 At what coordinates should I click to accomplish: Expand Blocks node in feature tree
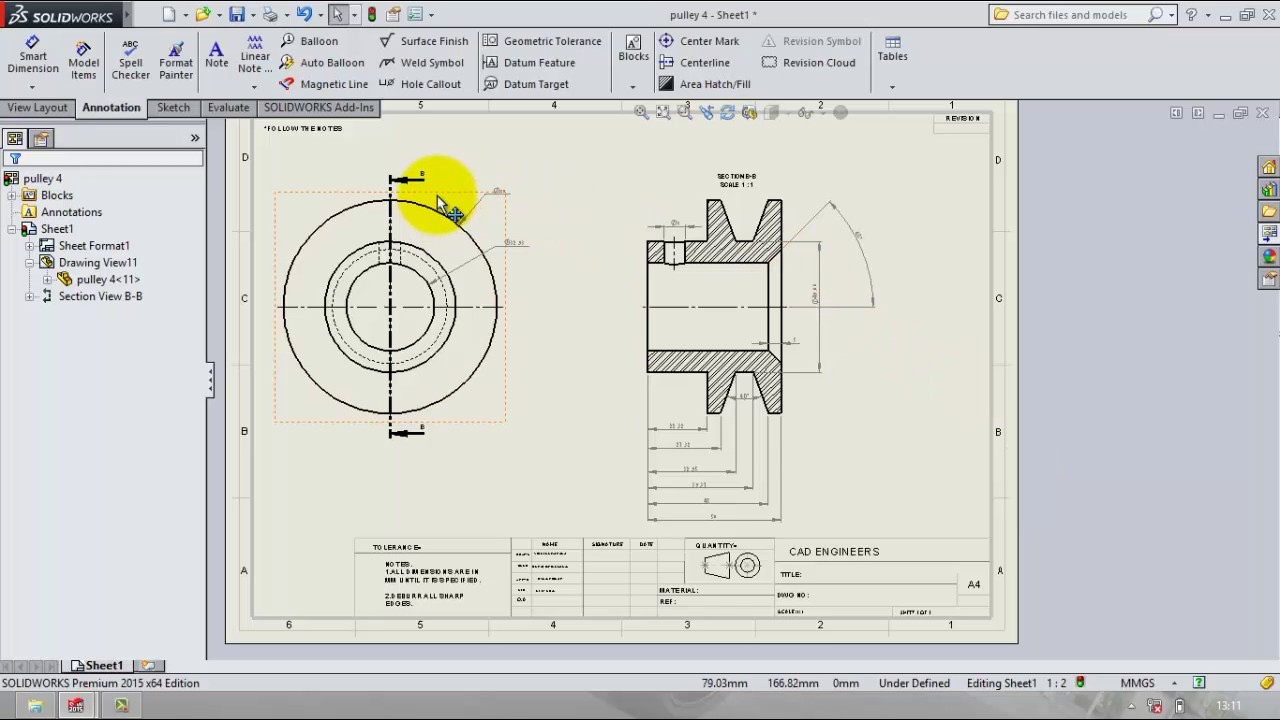(x=12, y=195)
